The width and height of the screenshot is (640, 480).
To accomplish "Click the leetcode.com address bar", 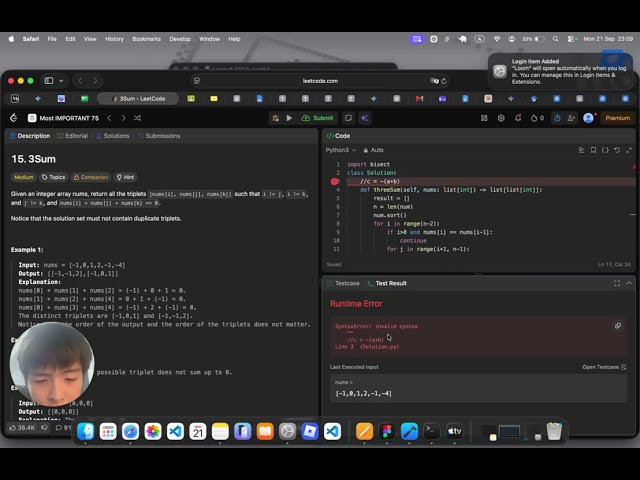I will [320, 81].
